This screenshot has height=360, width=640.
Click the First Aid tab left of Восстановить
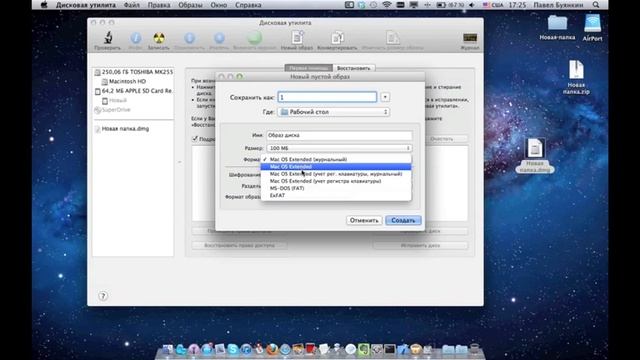[x=309, y=68]
